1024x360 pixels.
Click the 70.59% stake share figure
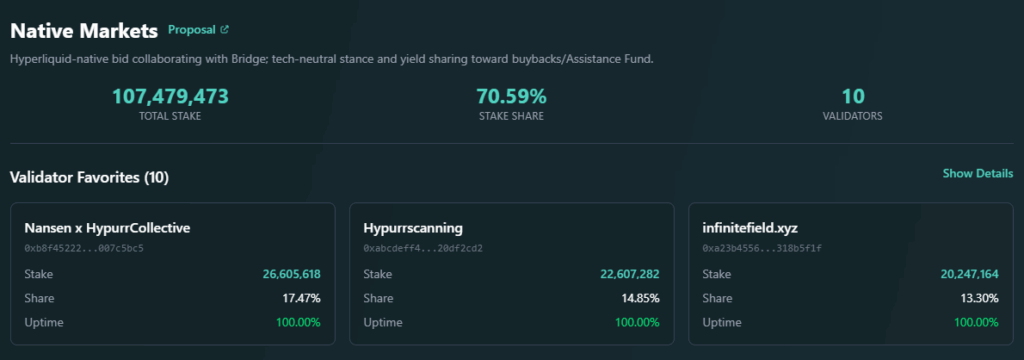tap(511, 97)
